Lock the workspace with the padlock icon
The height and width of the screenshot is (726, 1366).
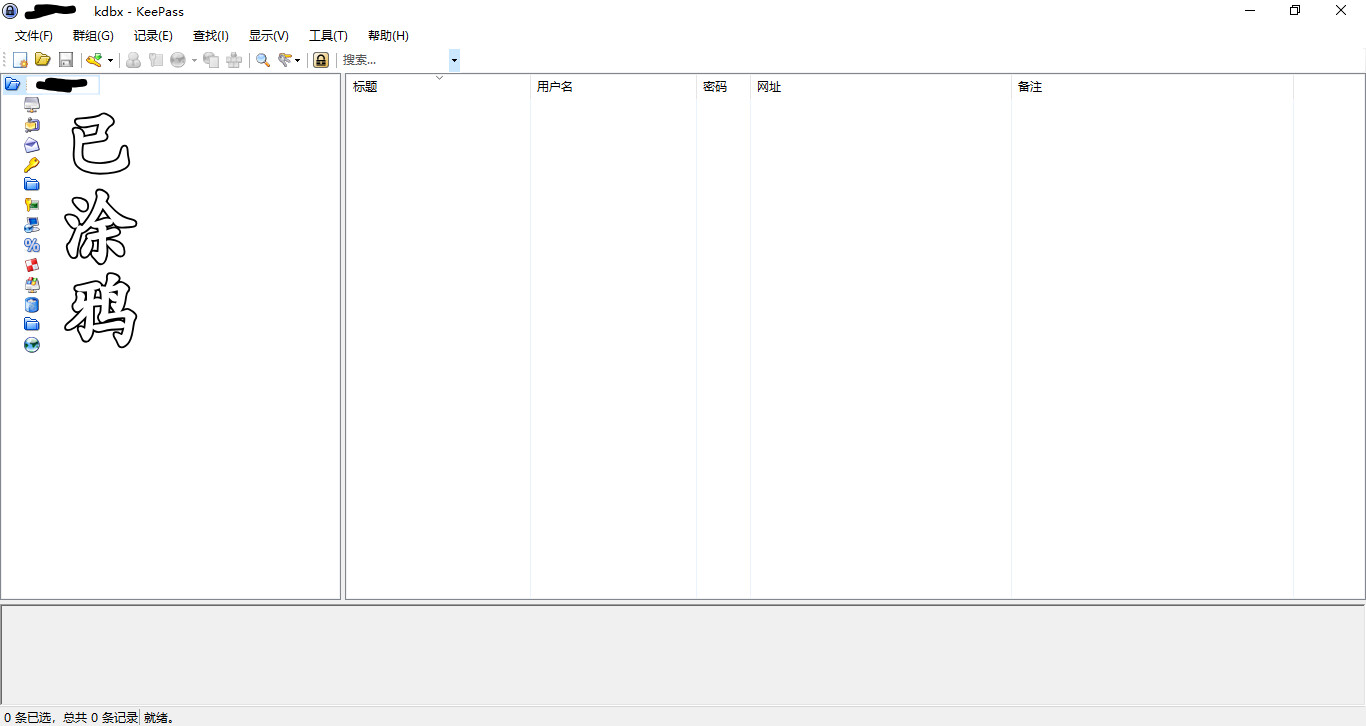click(x=320, y=60)
